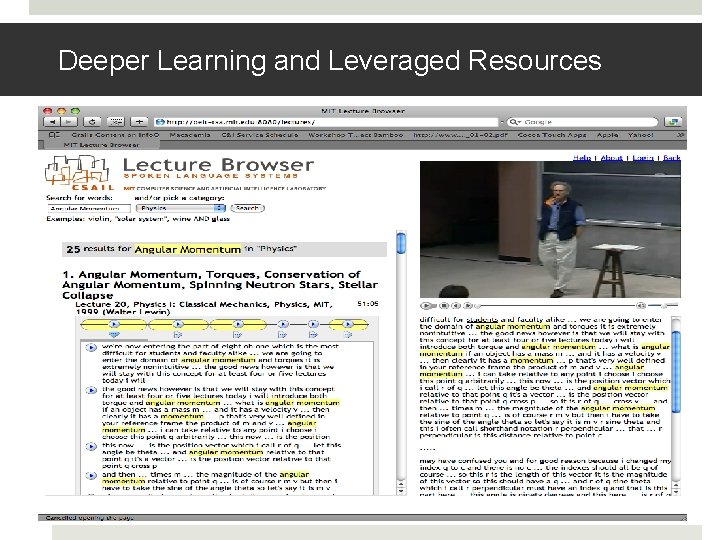Click the transcript pane scrollbar thumb
720x540 pixels.
tap(676, 371)
